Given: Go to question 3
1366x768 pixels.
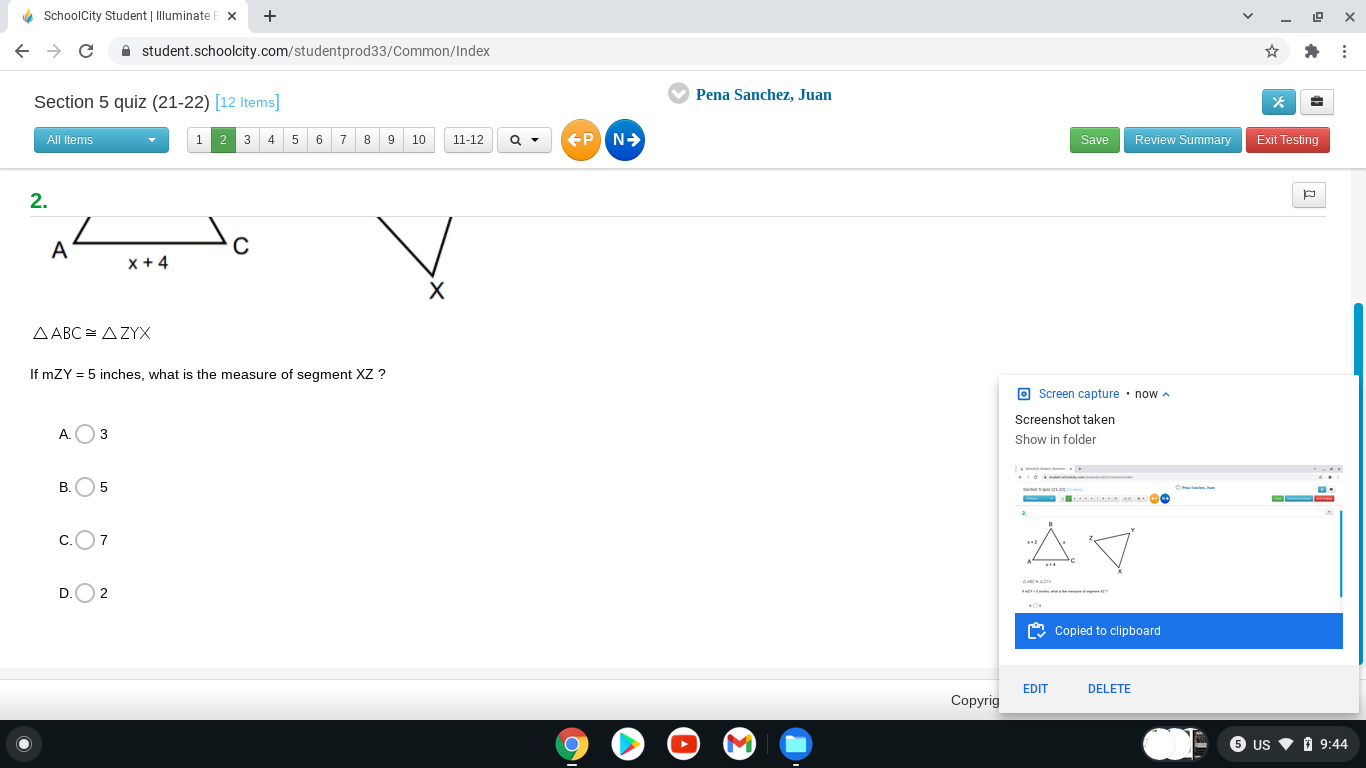Looking at the screenshot, I should click(247, 140).
